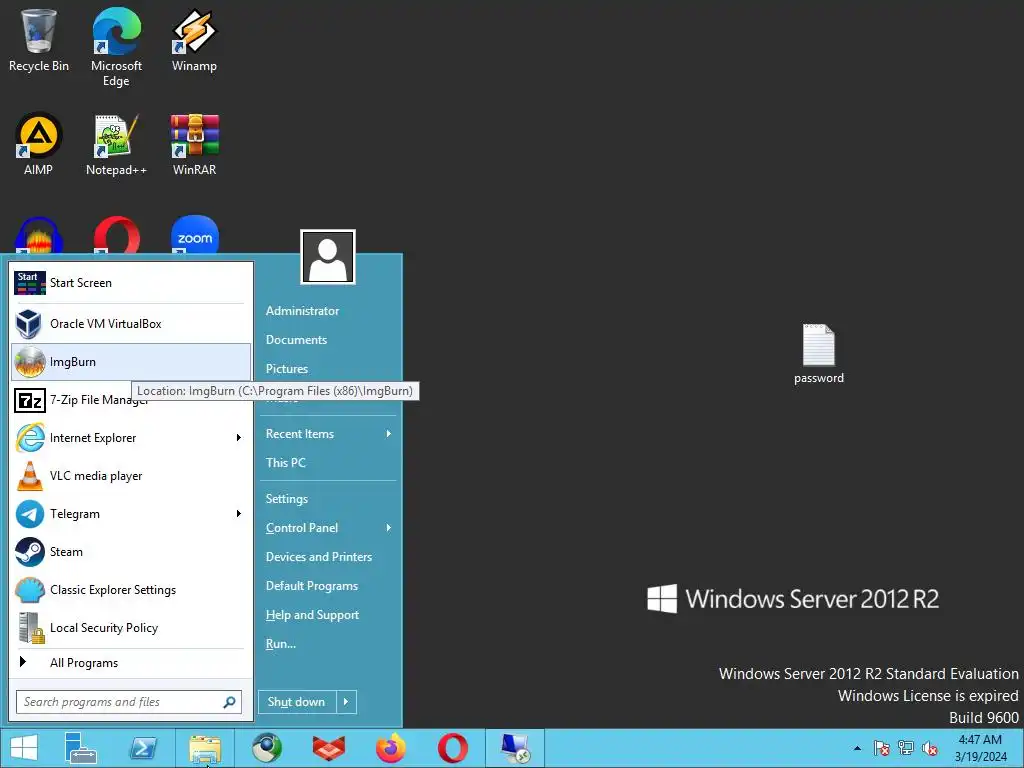The width and height of the screenshot is (1024, 768).
Task: Open the Chromium globe browser taskbar icon
Action: point(267,748)
